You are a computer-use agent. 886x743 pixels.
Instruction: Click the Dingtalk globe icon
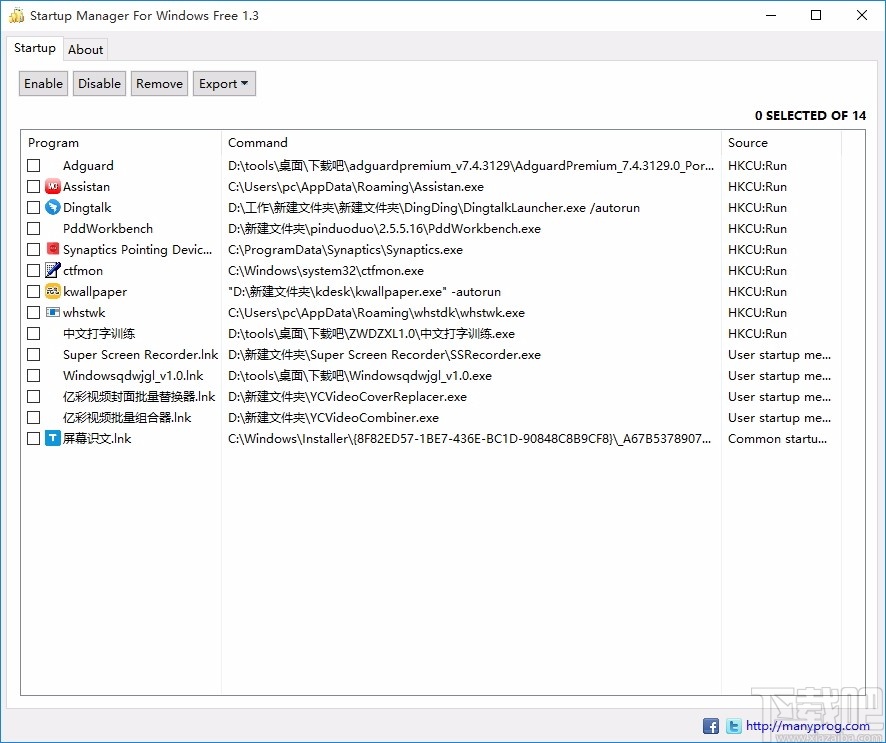[x=51, y=207]
